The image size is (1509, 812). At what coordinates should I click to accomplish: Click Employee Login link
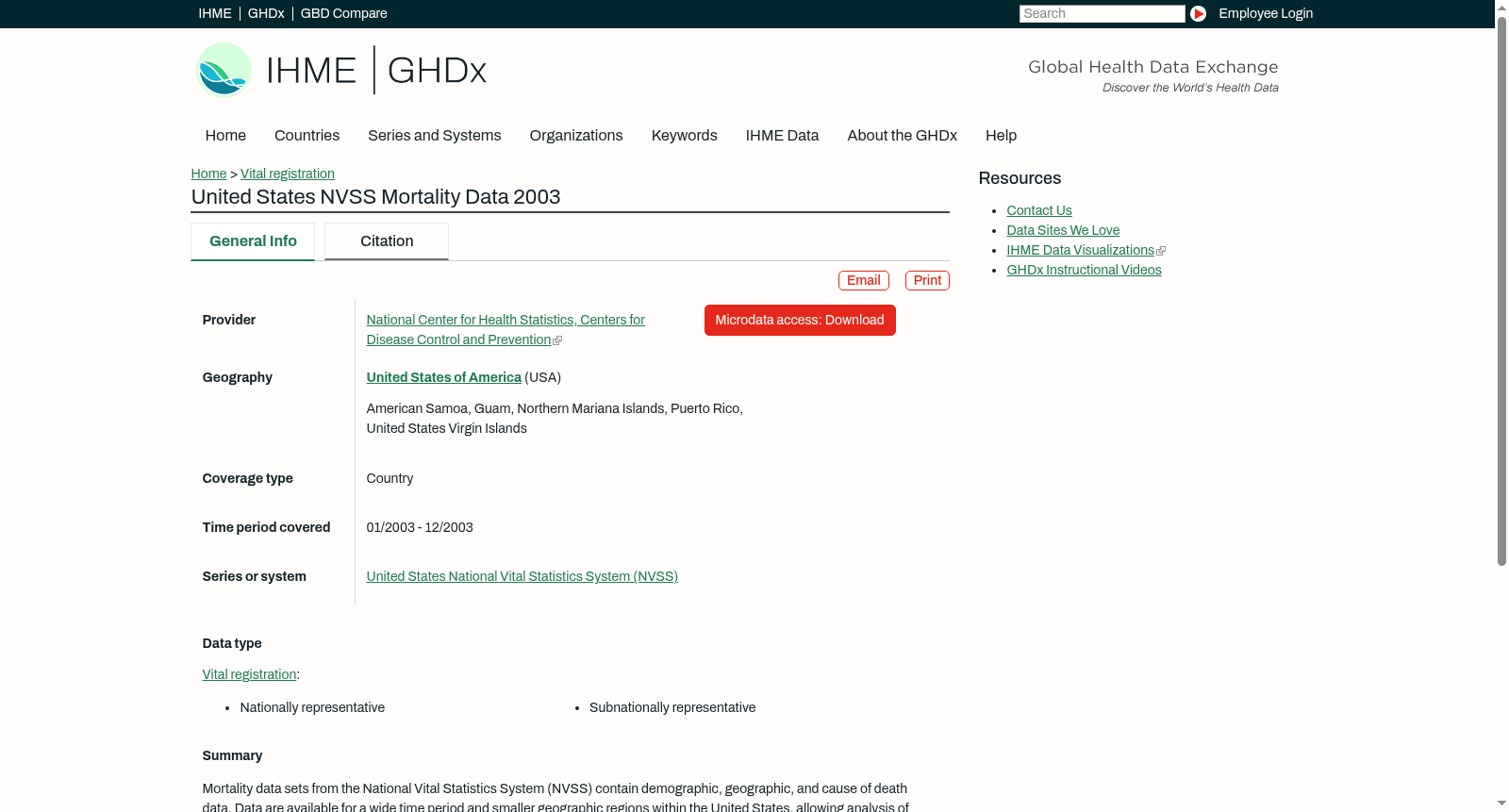tap(1266, 13)
